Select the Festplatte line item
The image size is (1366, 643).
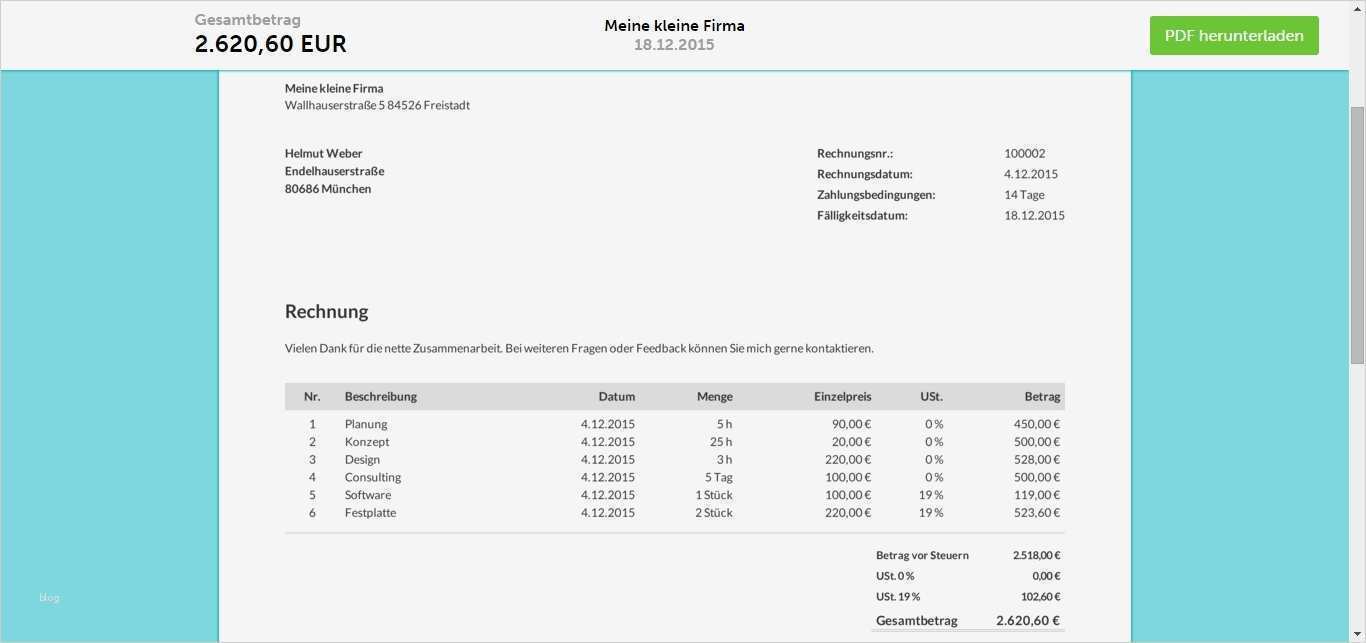click(x=370, y=513)
